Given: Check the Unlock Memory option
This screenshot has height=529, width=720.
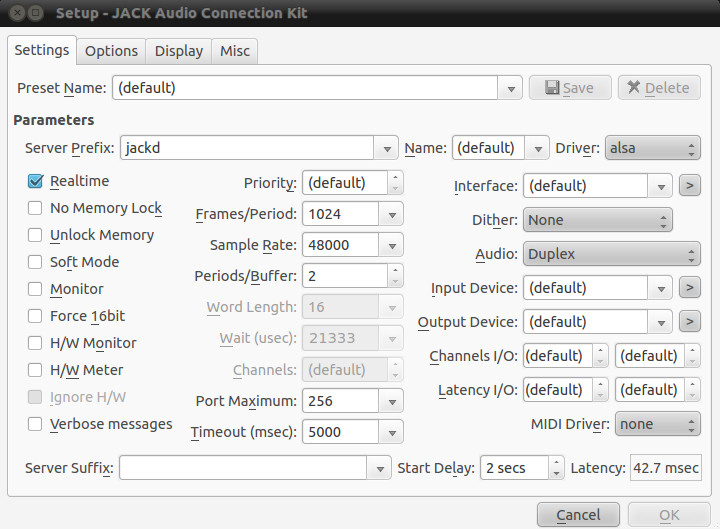Looking at the screenshot, I should (x=35, y=235).
